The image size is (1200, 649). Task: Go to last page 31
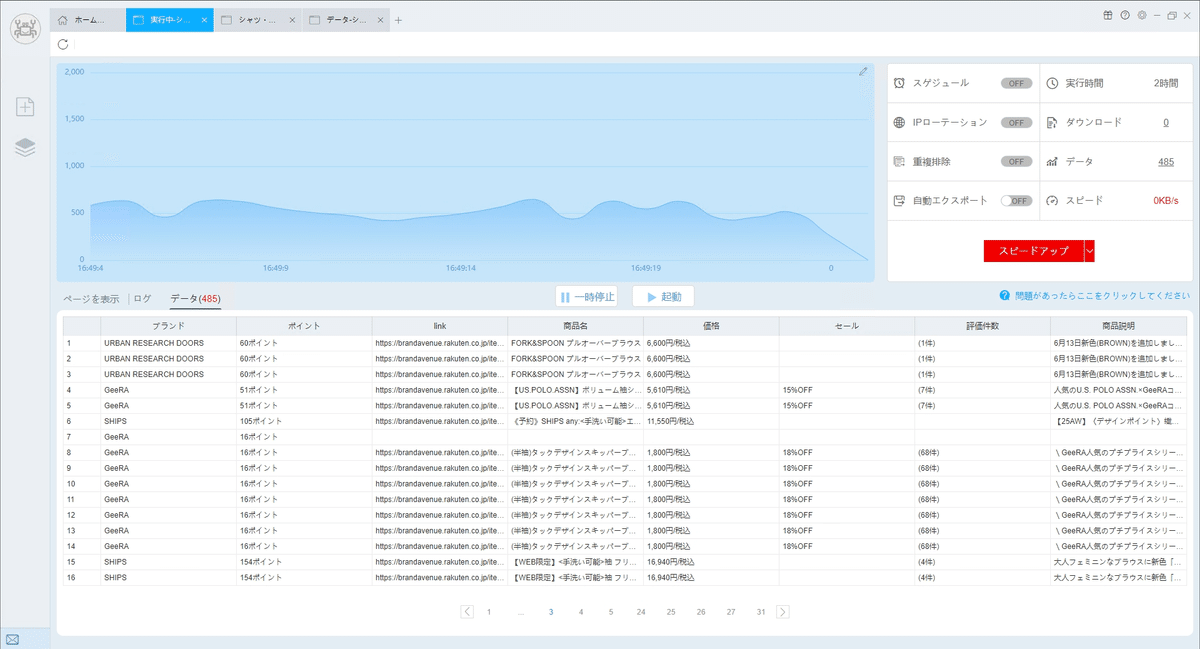pyautogui.click(x=761, y=611)
